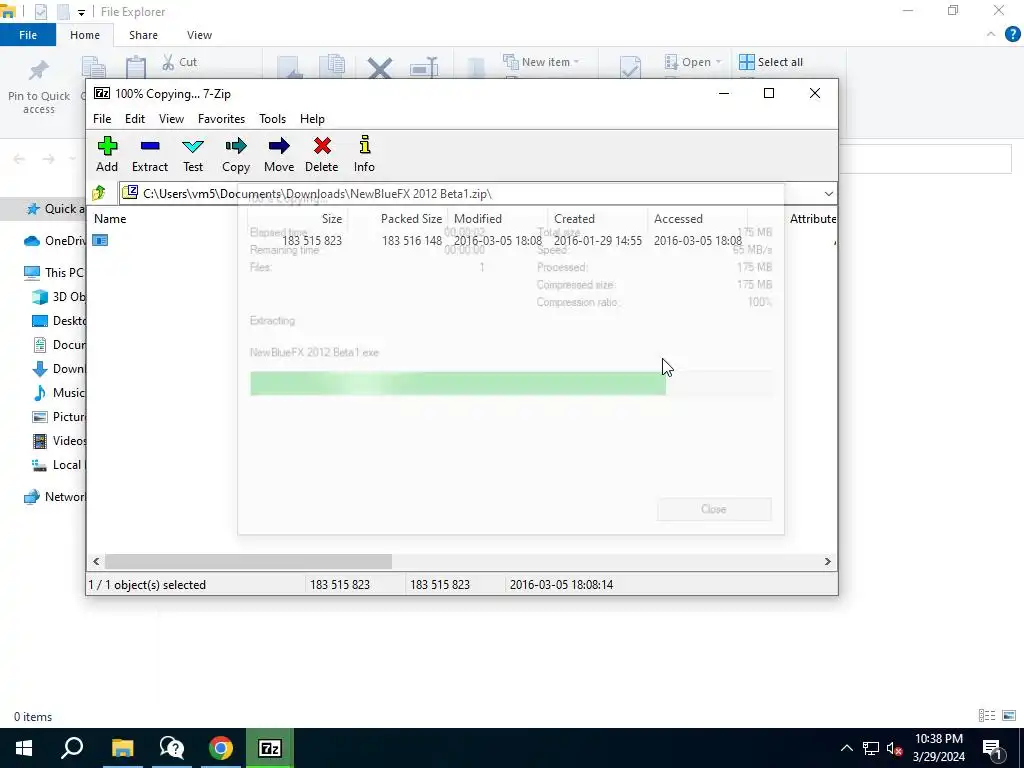Open taskbar Search magnifier
This screenshot has height=768, width=1024.
pos(72,748)
